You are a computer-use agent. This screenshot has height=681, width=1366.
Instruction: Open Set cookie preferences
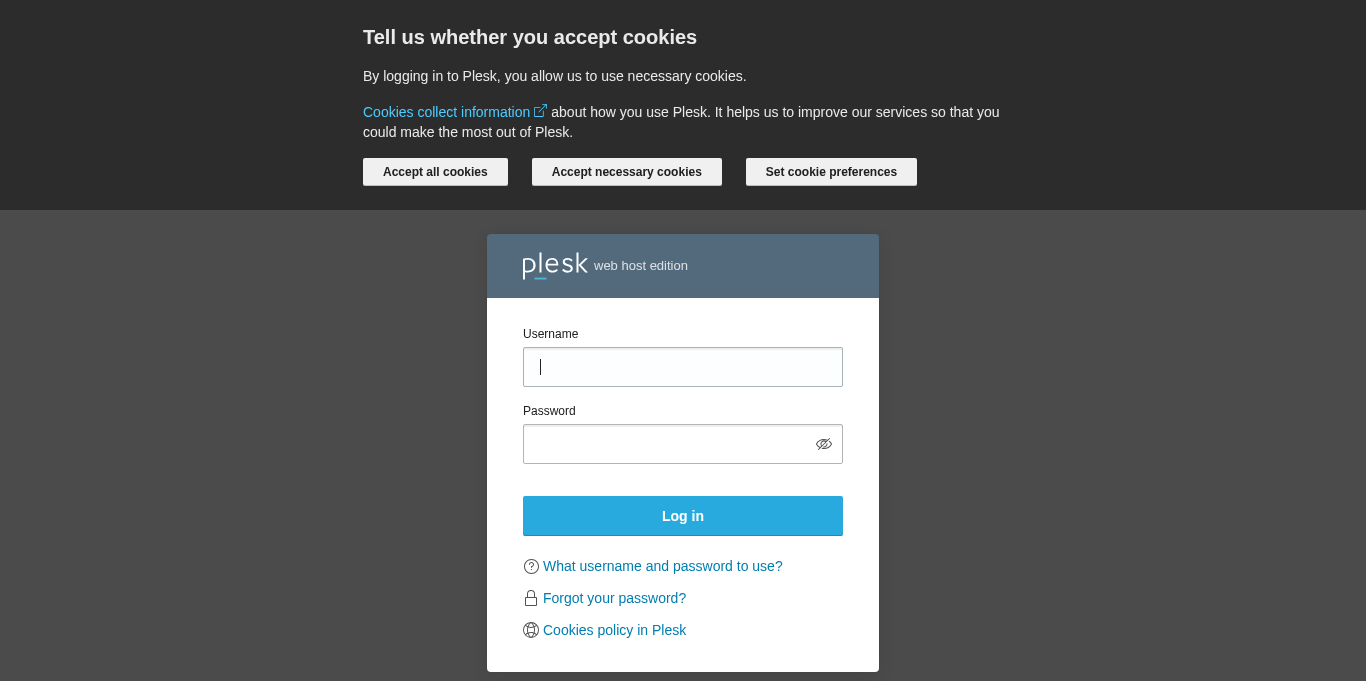[x=831, y=172]
